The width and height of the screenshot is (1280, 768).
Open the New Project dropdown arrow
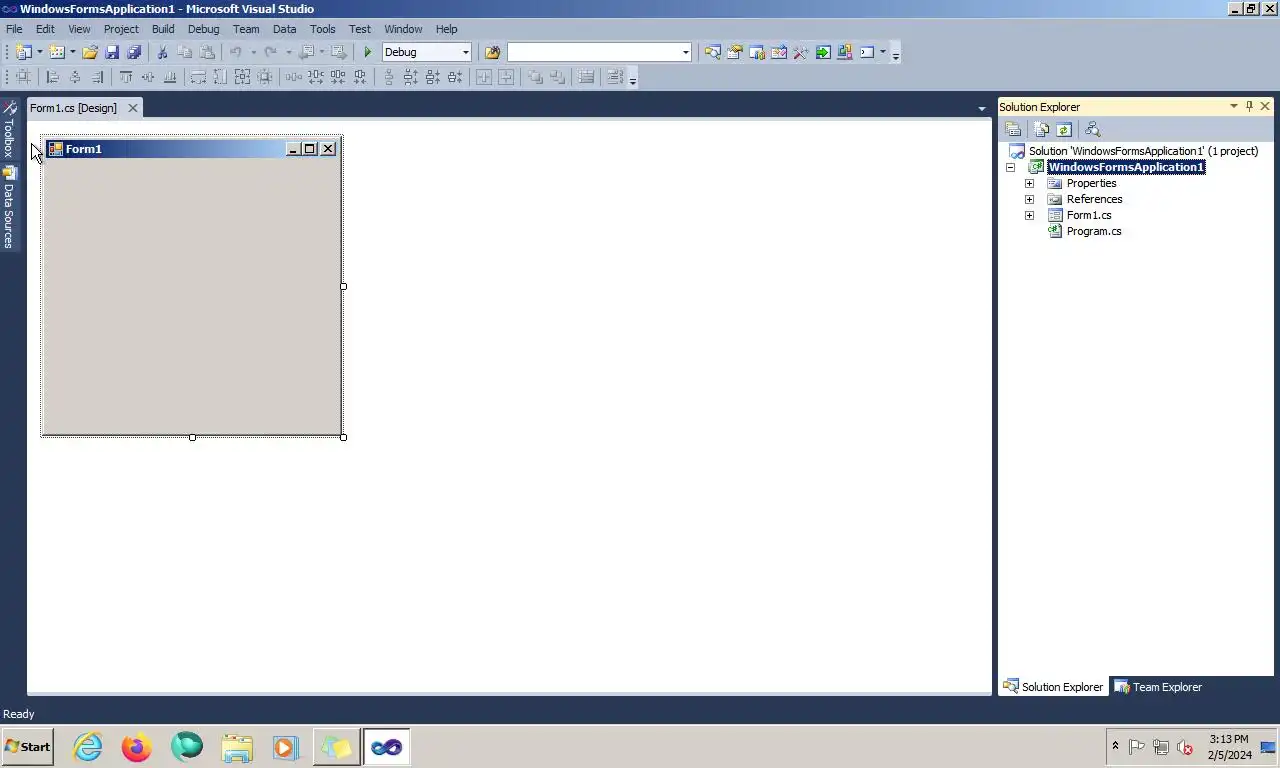40,52
